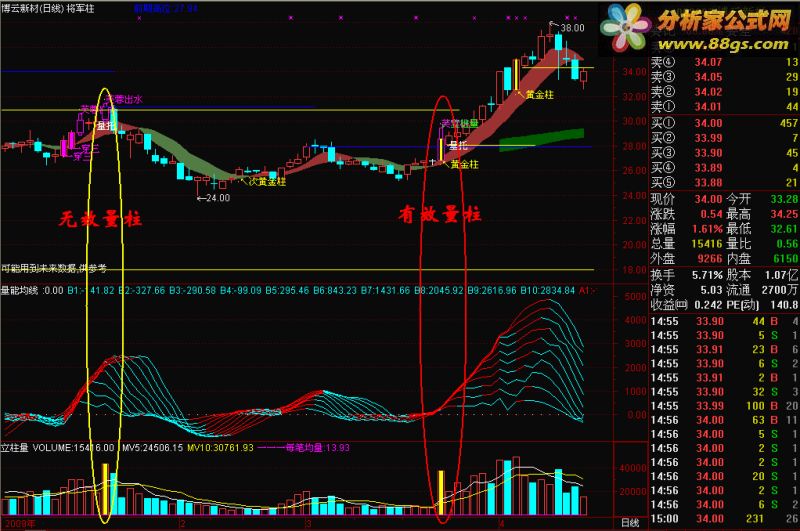Click the 最高 34.25 value

(784, 214)
